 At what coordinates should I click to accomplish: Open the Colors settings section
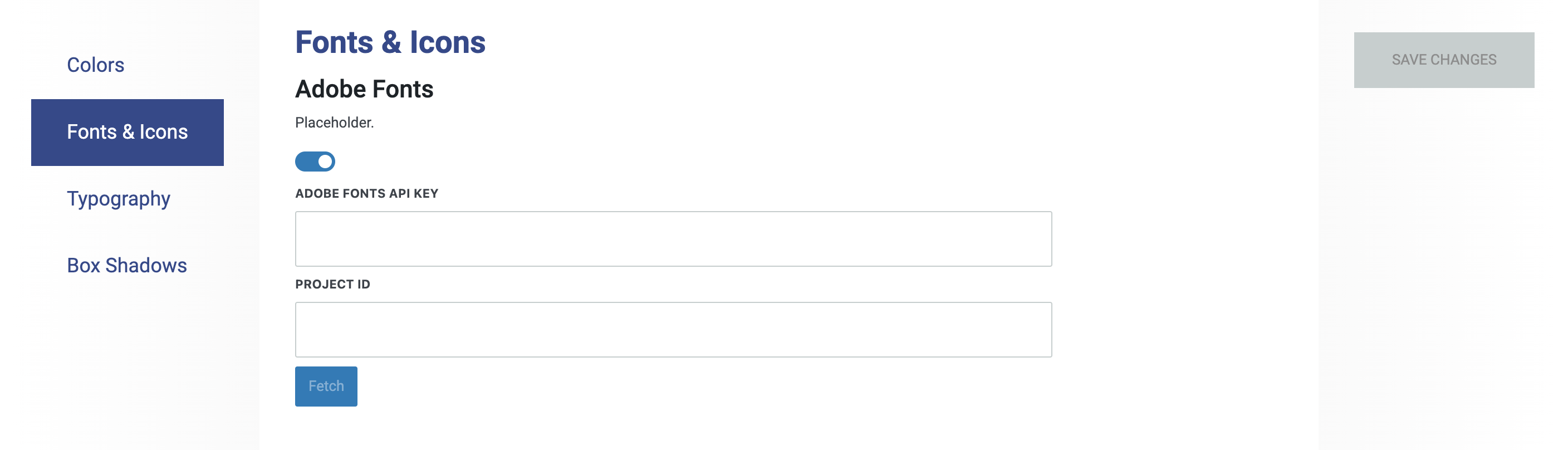click(x=96, y=65)
